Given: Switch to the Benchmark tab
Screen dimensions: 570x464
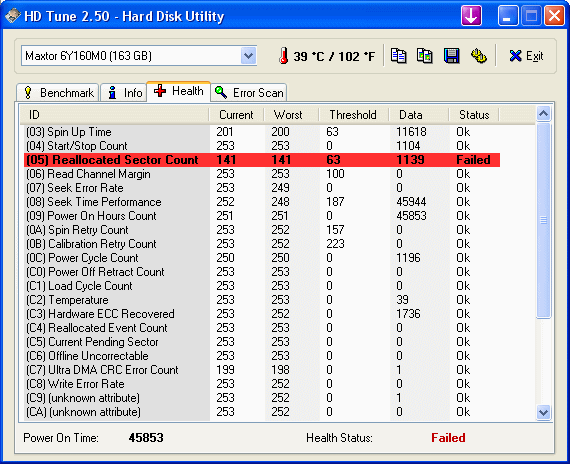Looking at the screenshot, I should 58,93.
